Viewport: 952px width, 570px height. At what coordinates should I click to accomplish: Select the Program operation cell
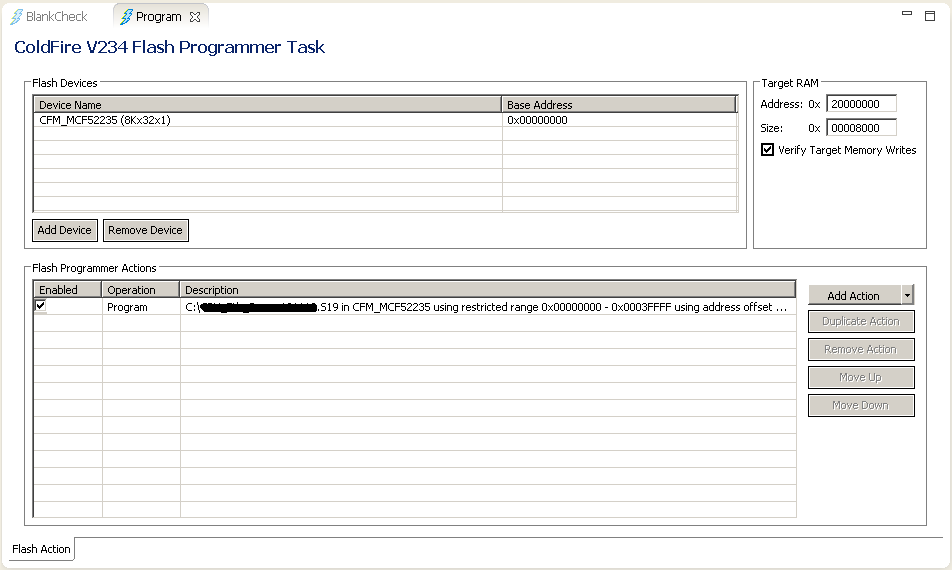click(x=141, y=307)
